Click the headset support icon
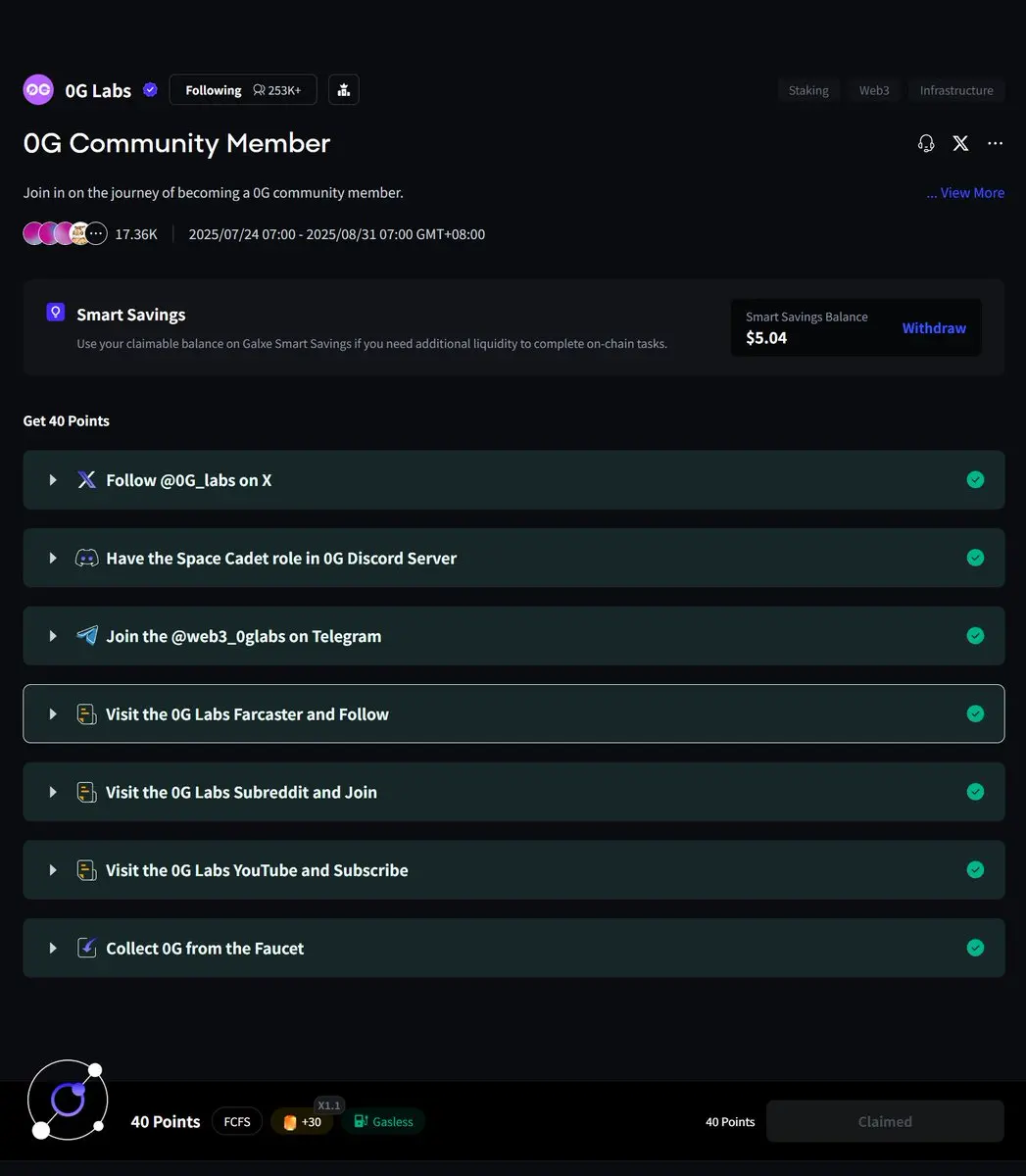 coord(926,143)
